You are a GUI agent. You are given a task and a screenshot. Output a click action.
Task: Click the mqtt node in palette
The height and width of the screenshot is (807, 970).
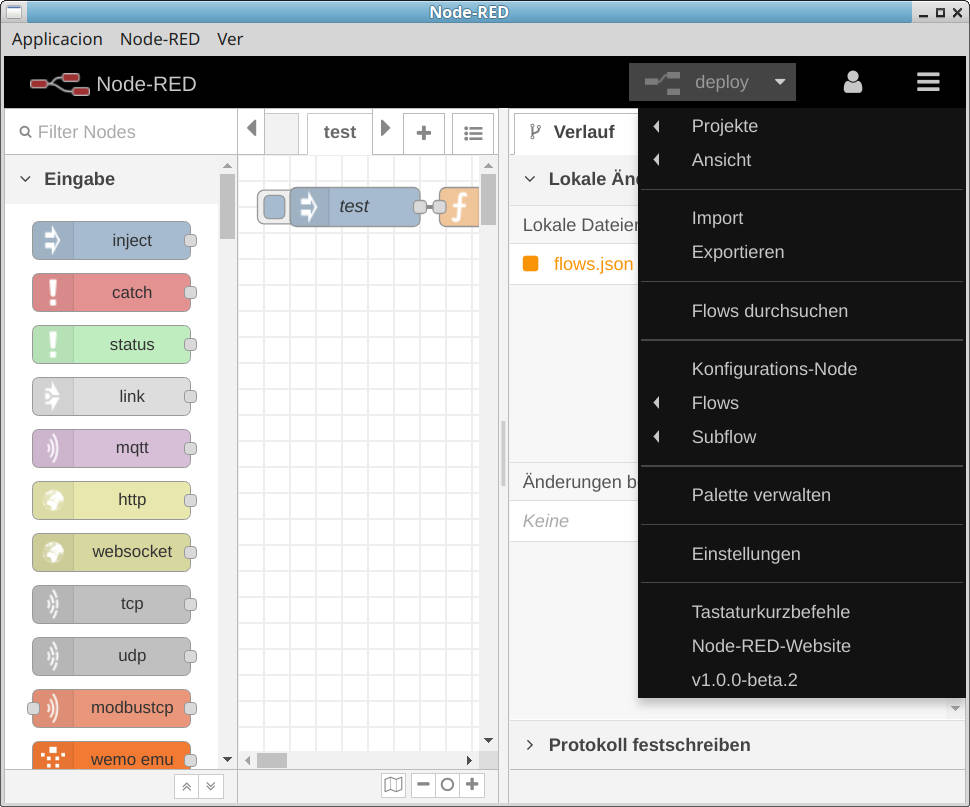[111, 448]
